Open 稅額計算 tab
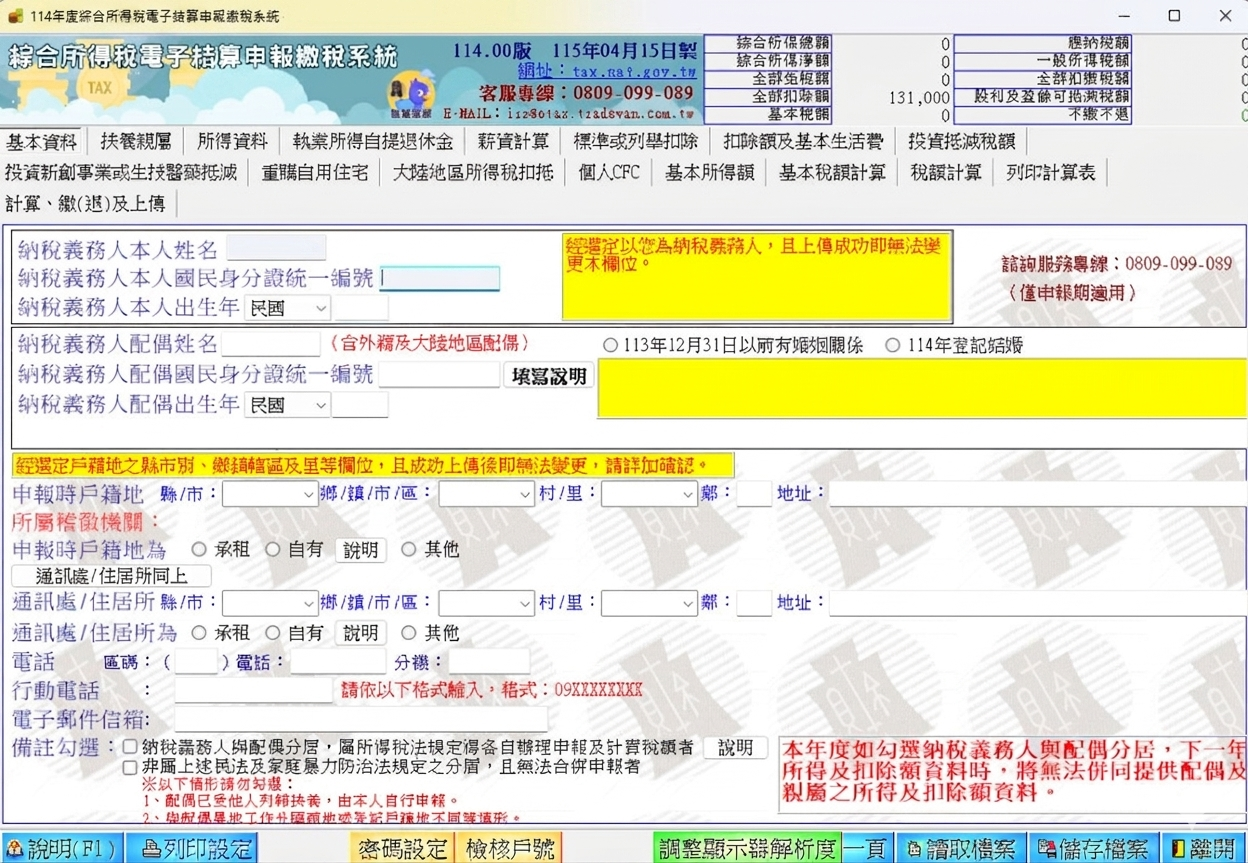Image resolution: width=1248 pixels, height=863 pixels. (x=946, y=172)
